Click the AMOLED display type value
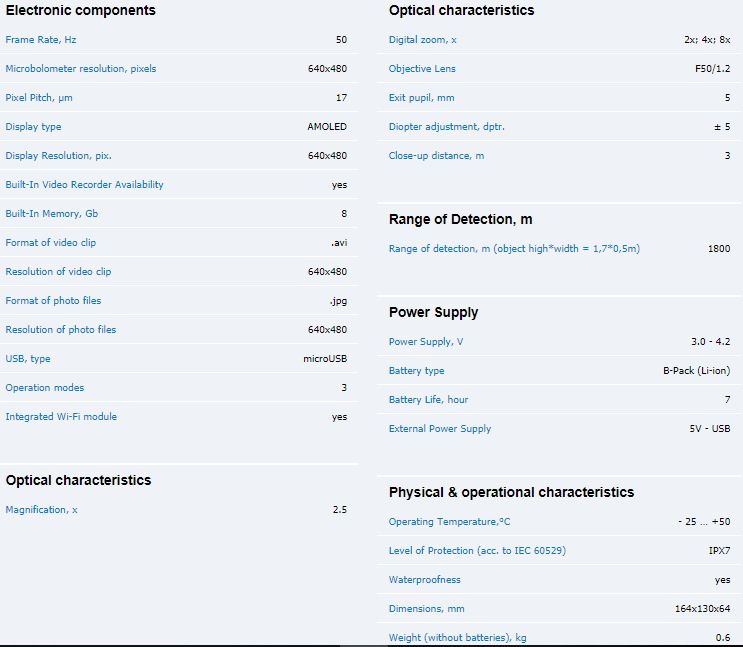This screenshot has height=647, width=743. (327, 127)
